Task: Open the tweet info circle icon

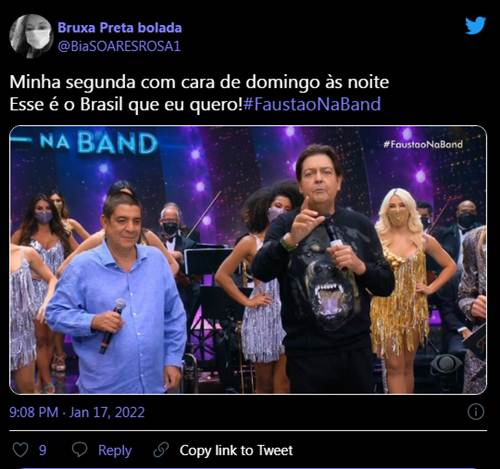Action: coord(476,412)
